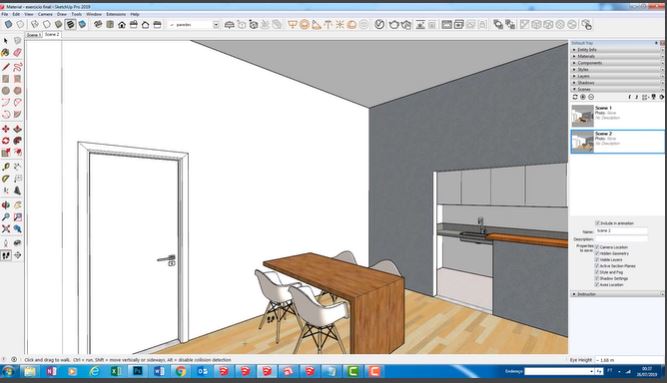Toggle Active Section Planes checkbox
The width and height of the screenshot is (667, 383).
point(597,266)
